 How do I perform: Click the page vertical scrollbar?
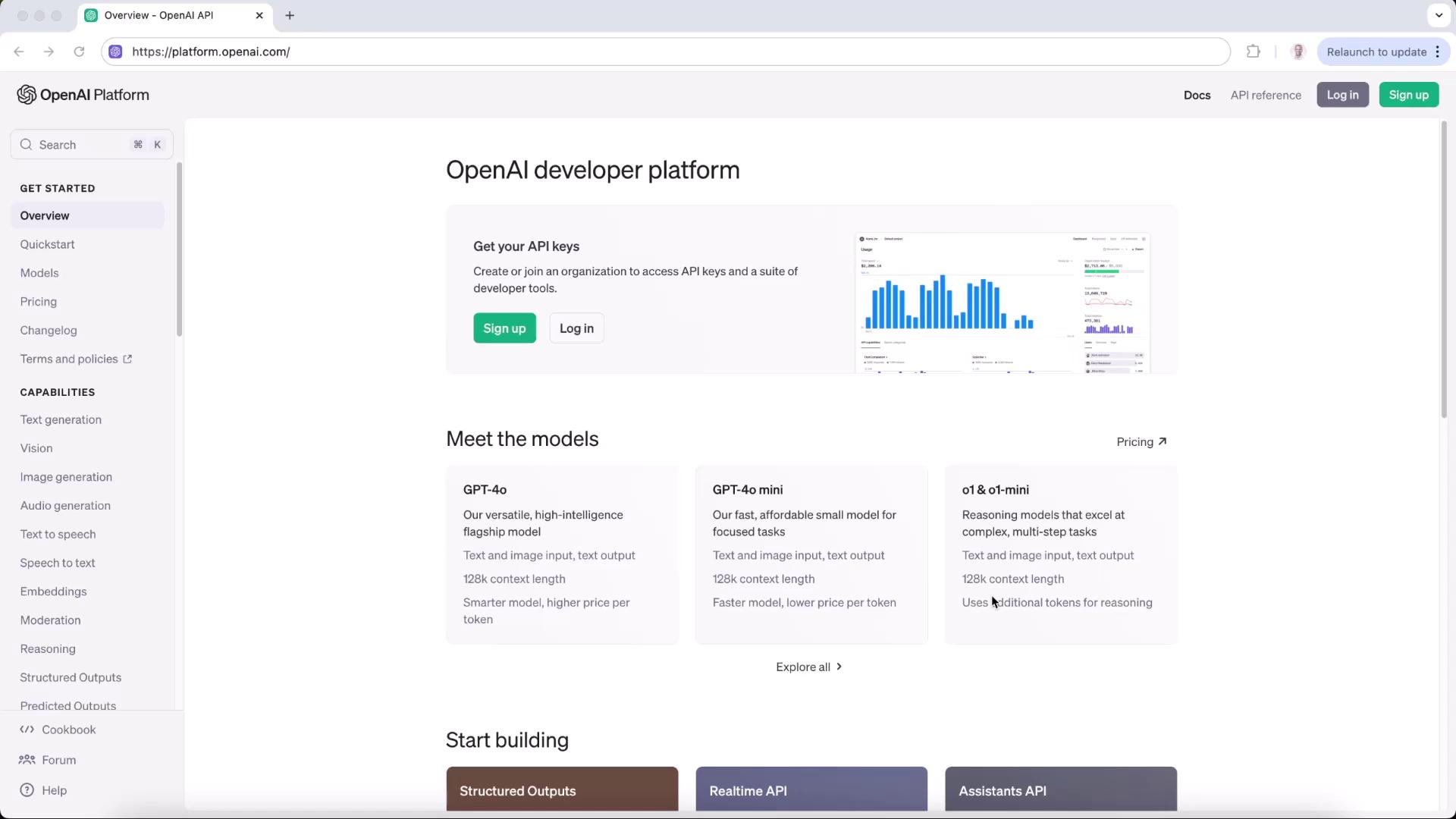tap(1444, 269)
